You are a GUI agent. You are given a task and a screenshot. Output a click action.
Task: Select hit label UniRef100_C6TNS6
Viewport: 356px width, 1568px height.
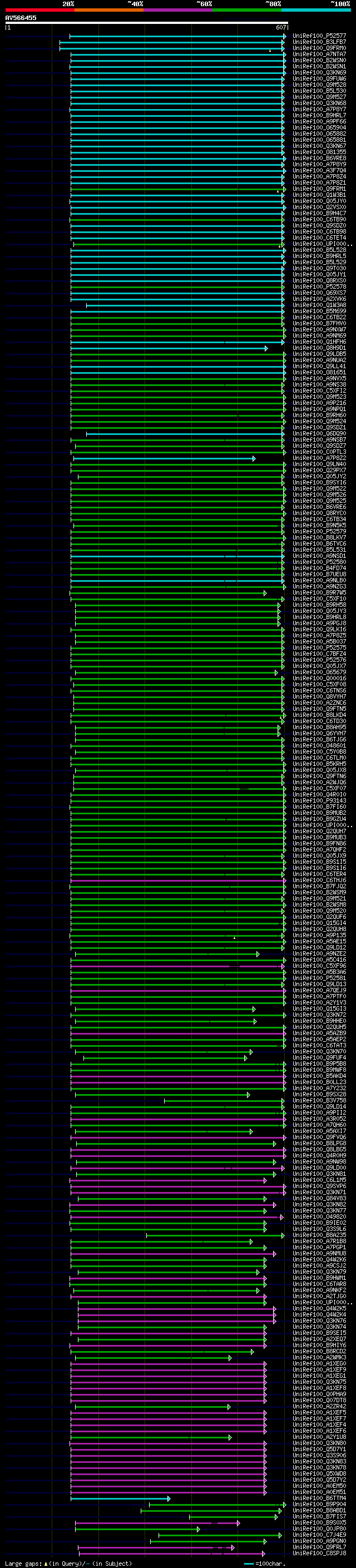319,691
